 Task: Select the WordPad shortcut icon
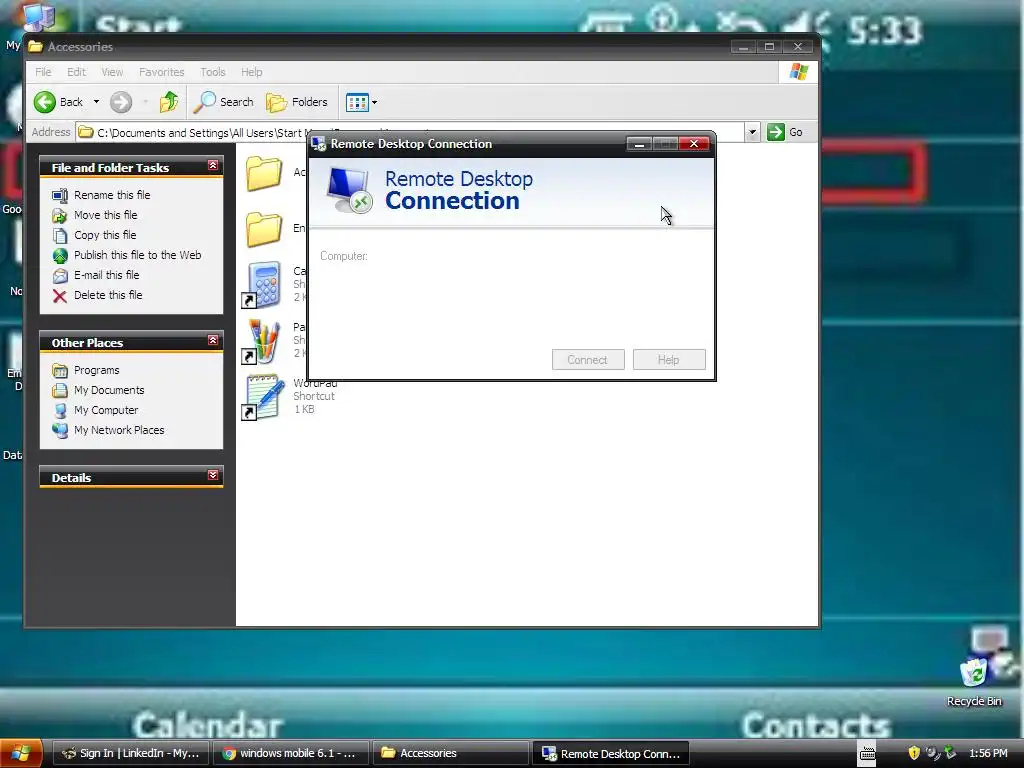(x=264, y=397)
